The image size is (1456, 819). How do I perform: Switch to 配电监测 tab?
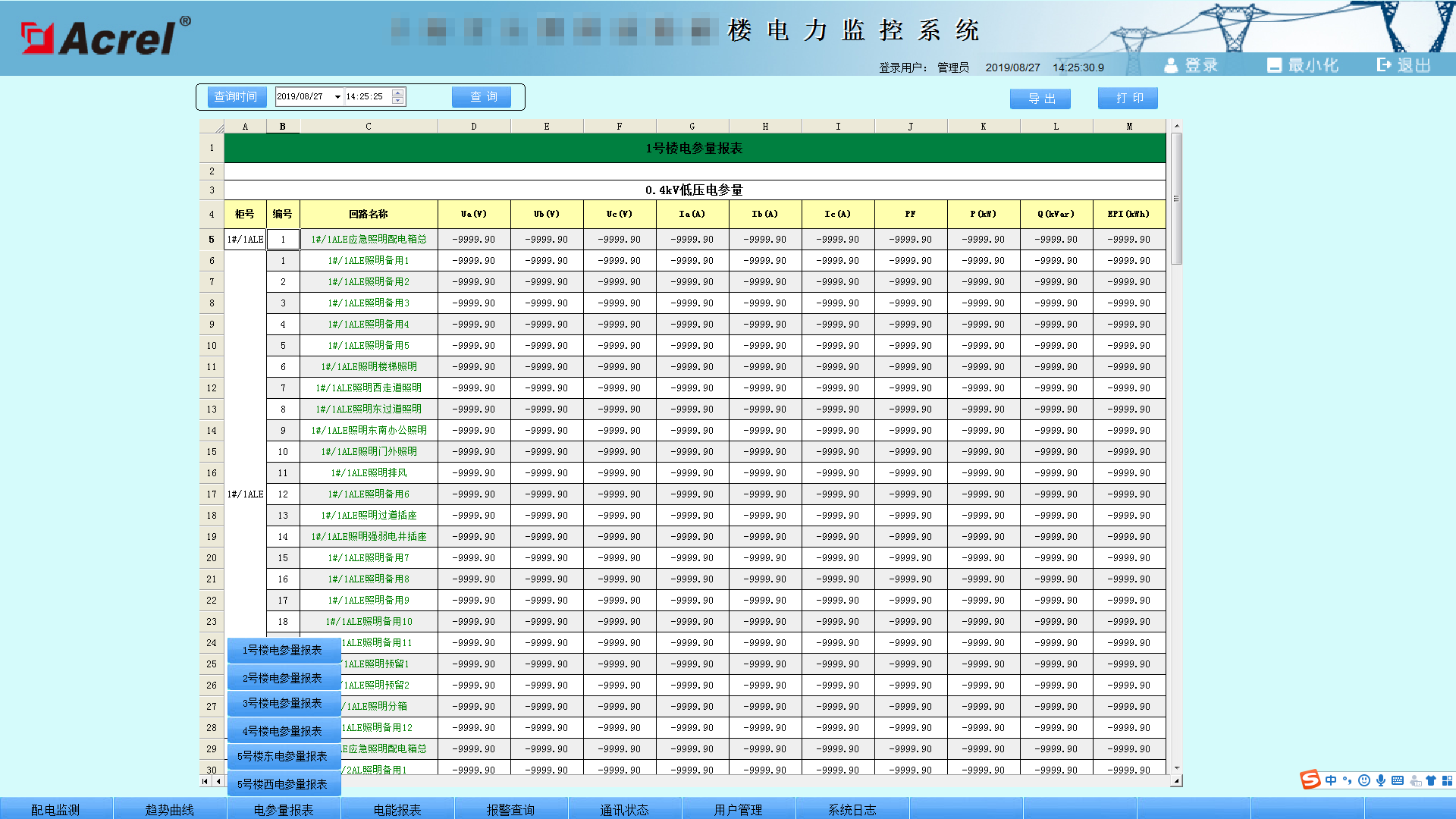56,809
